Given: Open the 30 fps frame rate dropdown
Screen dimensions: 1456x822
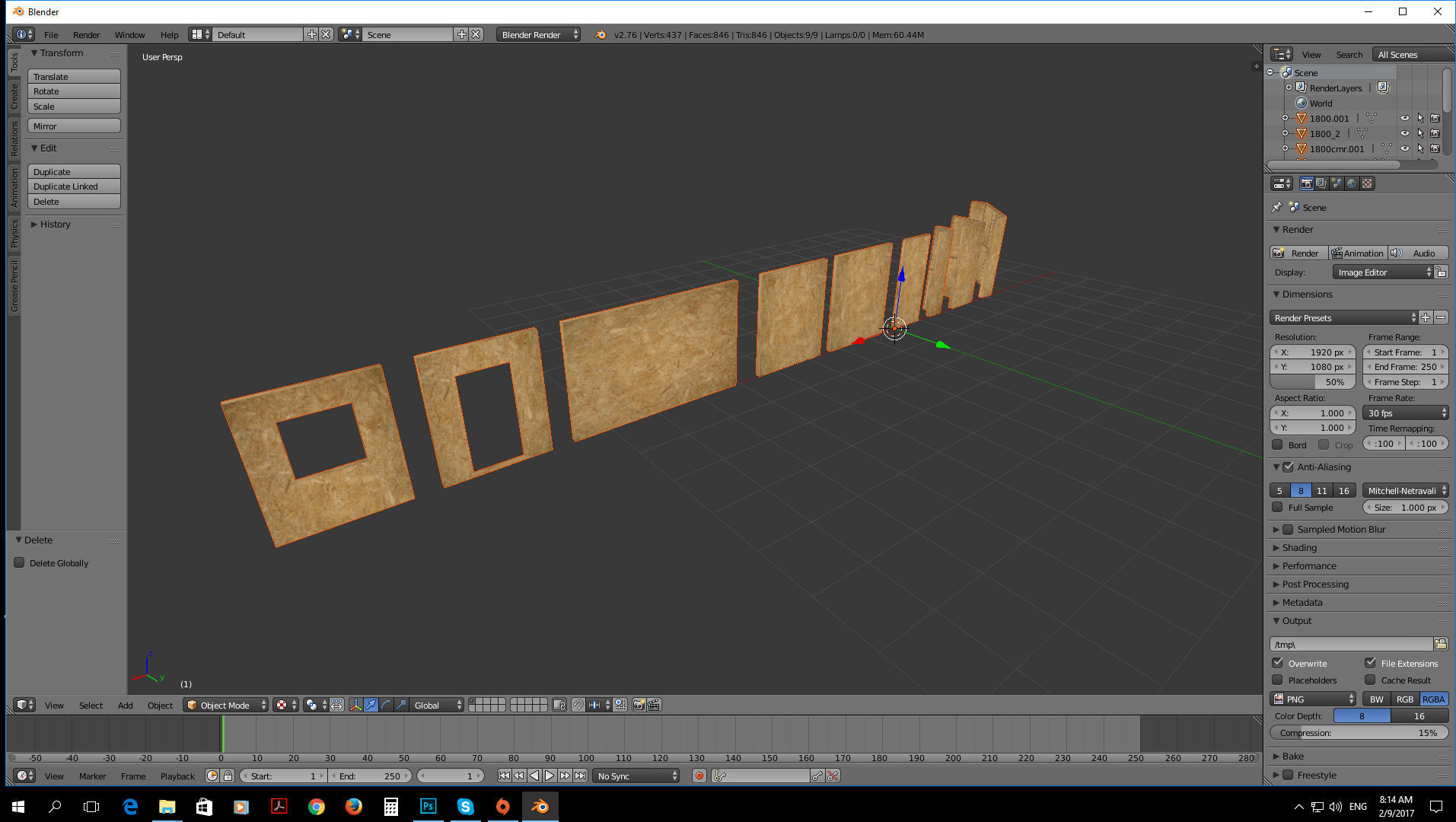Looking at the screenshot, I should [1405, 413].
